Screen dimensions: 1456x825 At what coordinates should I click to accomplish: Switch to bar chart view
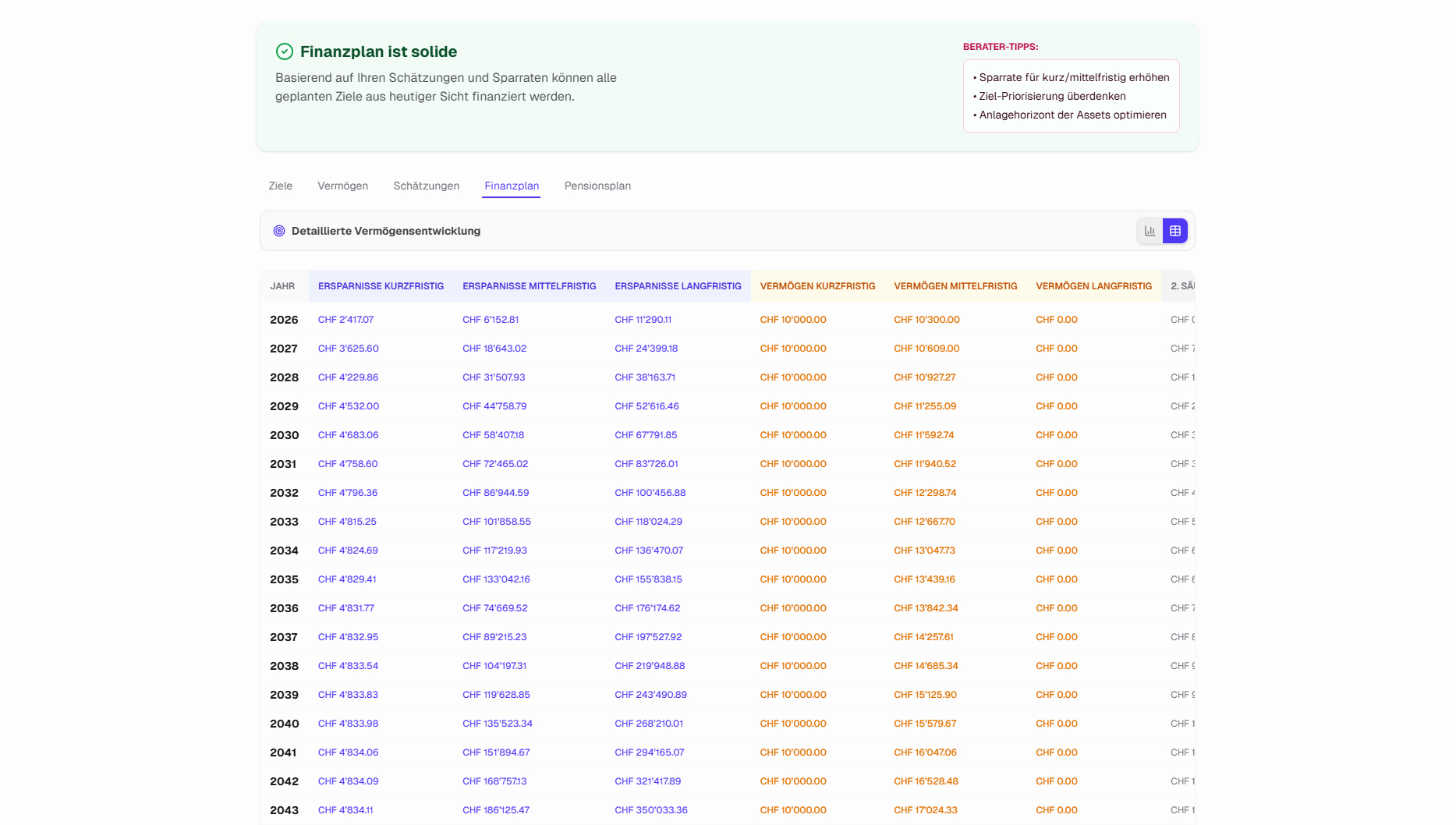click(x=1150, y=231)
